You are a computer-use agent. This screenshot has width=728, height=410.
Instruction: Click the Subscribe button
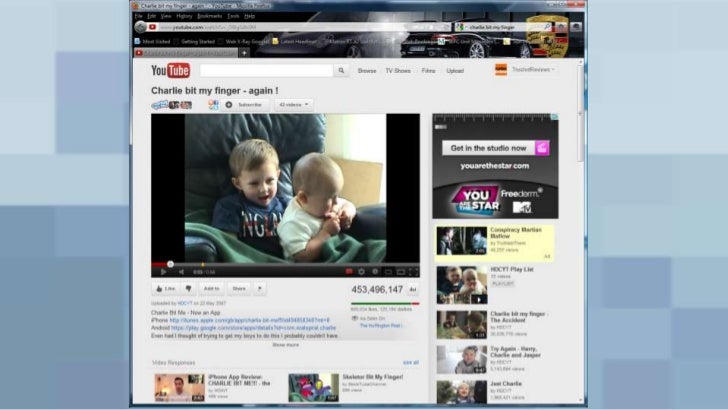245,105
